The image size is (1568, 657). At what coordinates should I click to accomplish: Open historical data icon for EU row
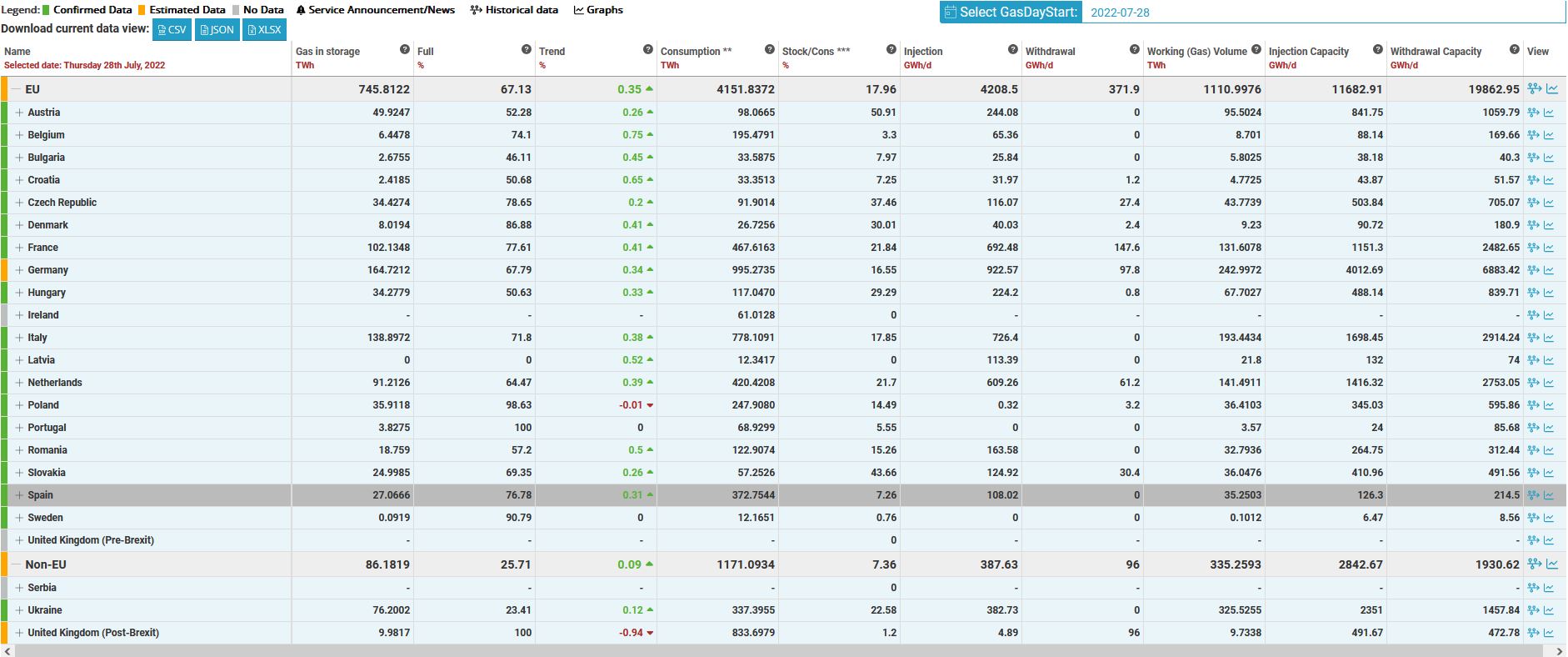[x=1535, y=89]
